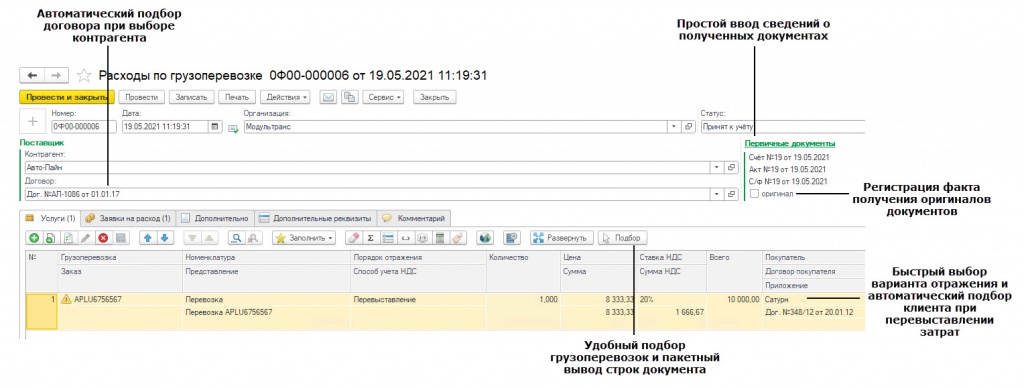This screenshot has height=388, width=1024.
Task: Click the tag icon after calculator
Action: click(458, 238)
